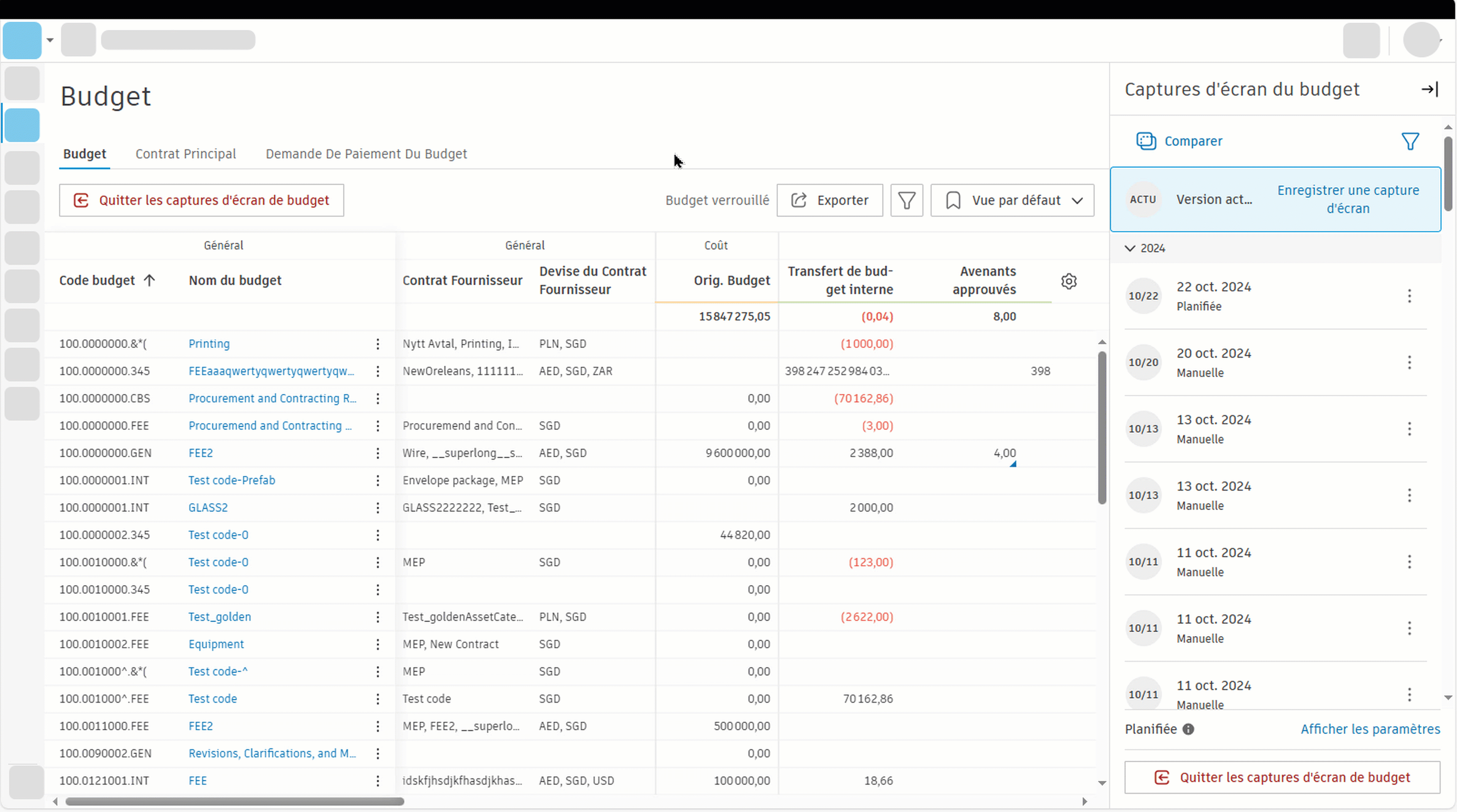1457x812 pixels.
Task: Open the Demande De Paiement Du Budget tab
Action: coord(366,154)
